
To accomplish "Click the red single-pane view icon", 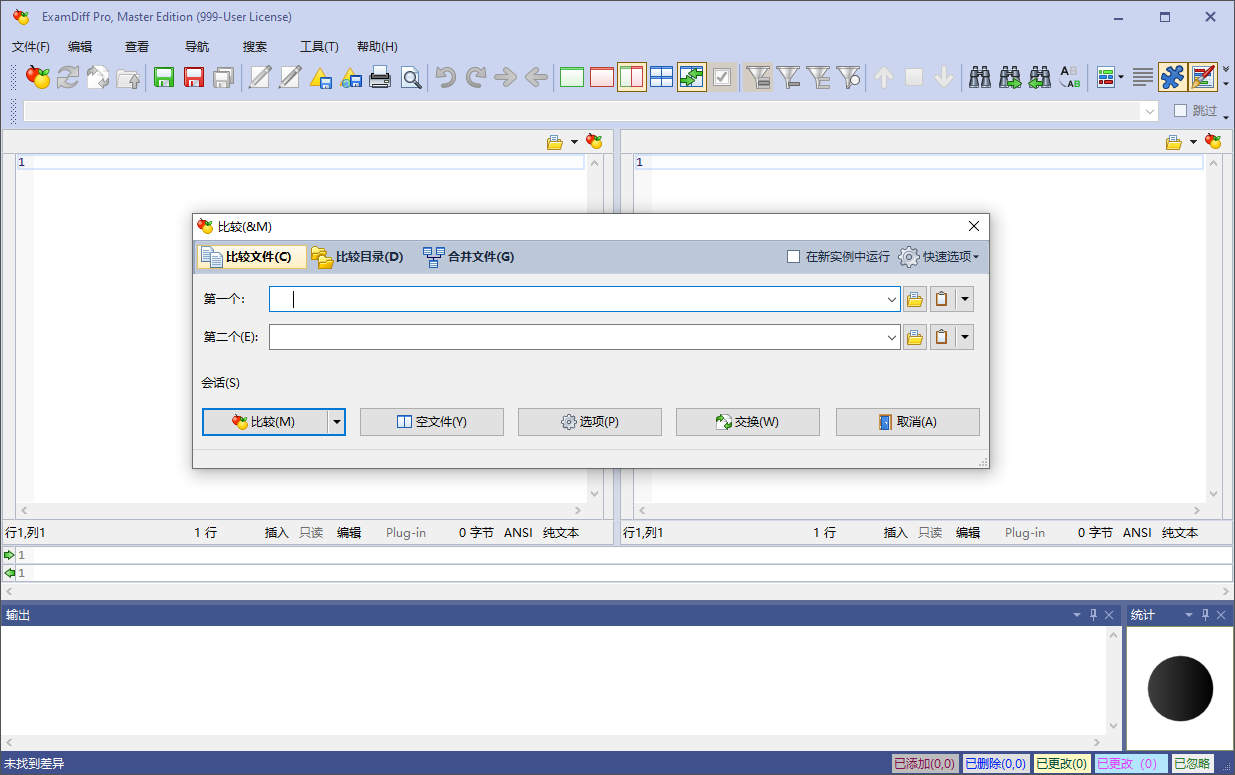I will (602, 77).
